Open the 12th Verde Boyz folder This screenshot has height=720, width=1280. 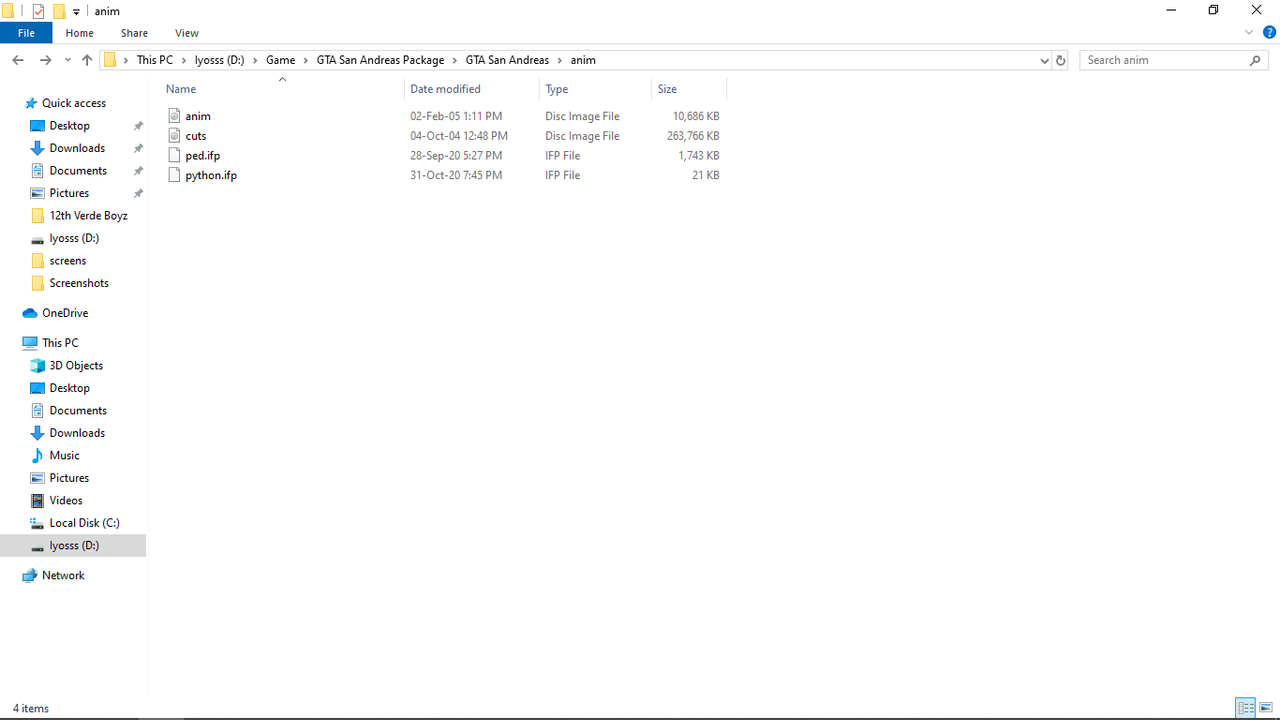[88, 216]
